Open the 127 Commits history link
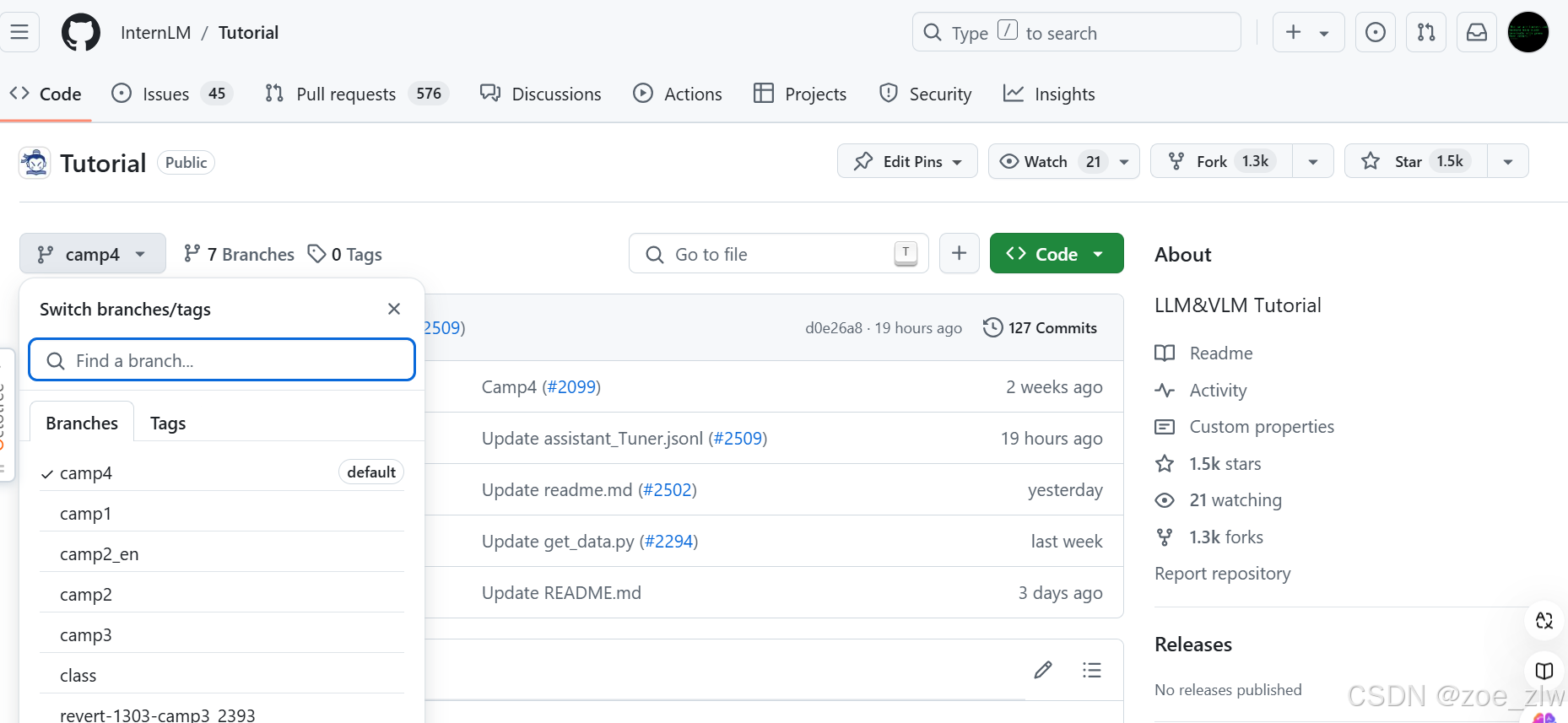This screenshot has width=1568, height=723. [x=1040, y=327]
